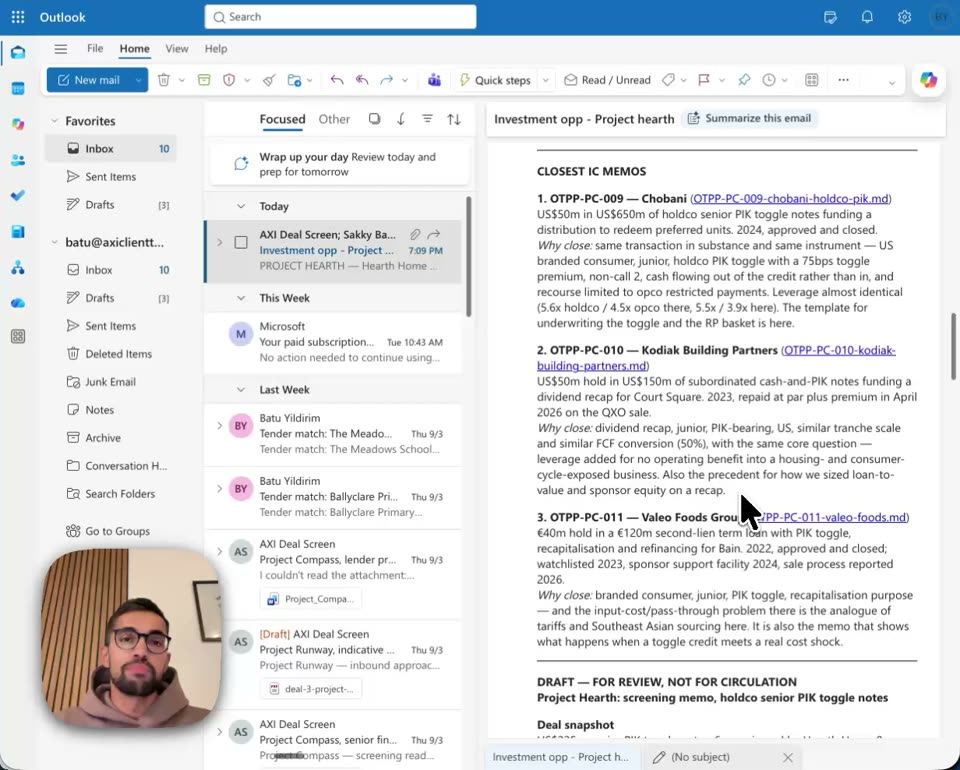Image resolution: width=960 pixels, height=770 pixels.
Task: Collapse the Favorites folder group
Action: 54,121
